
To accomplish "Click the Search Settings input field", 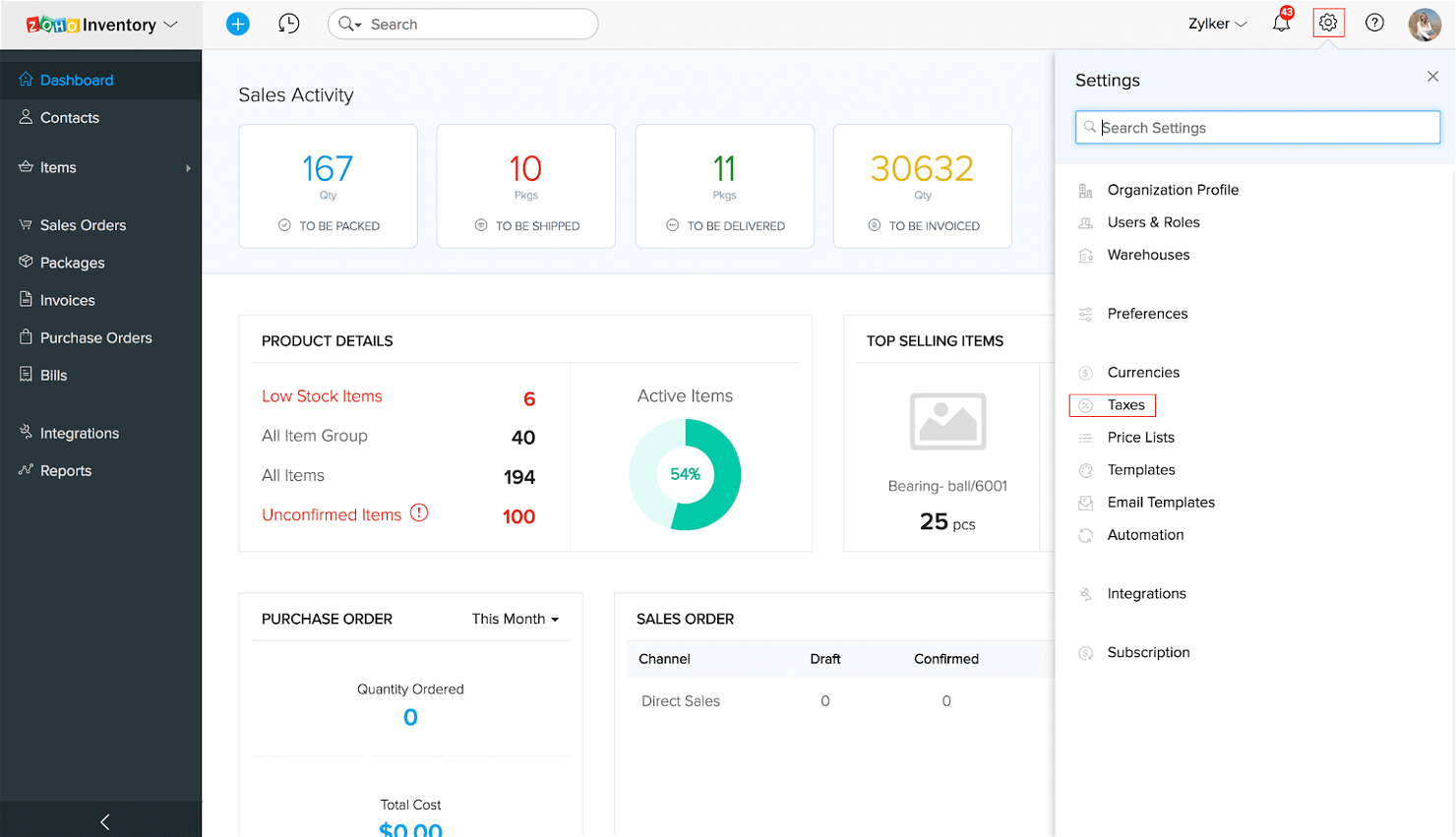I will (x=1256, y=127).
